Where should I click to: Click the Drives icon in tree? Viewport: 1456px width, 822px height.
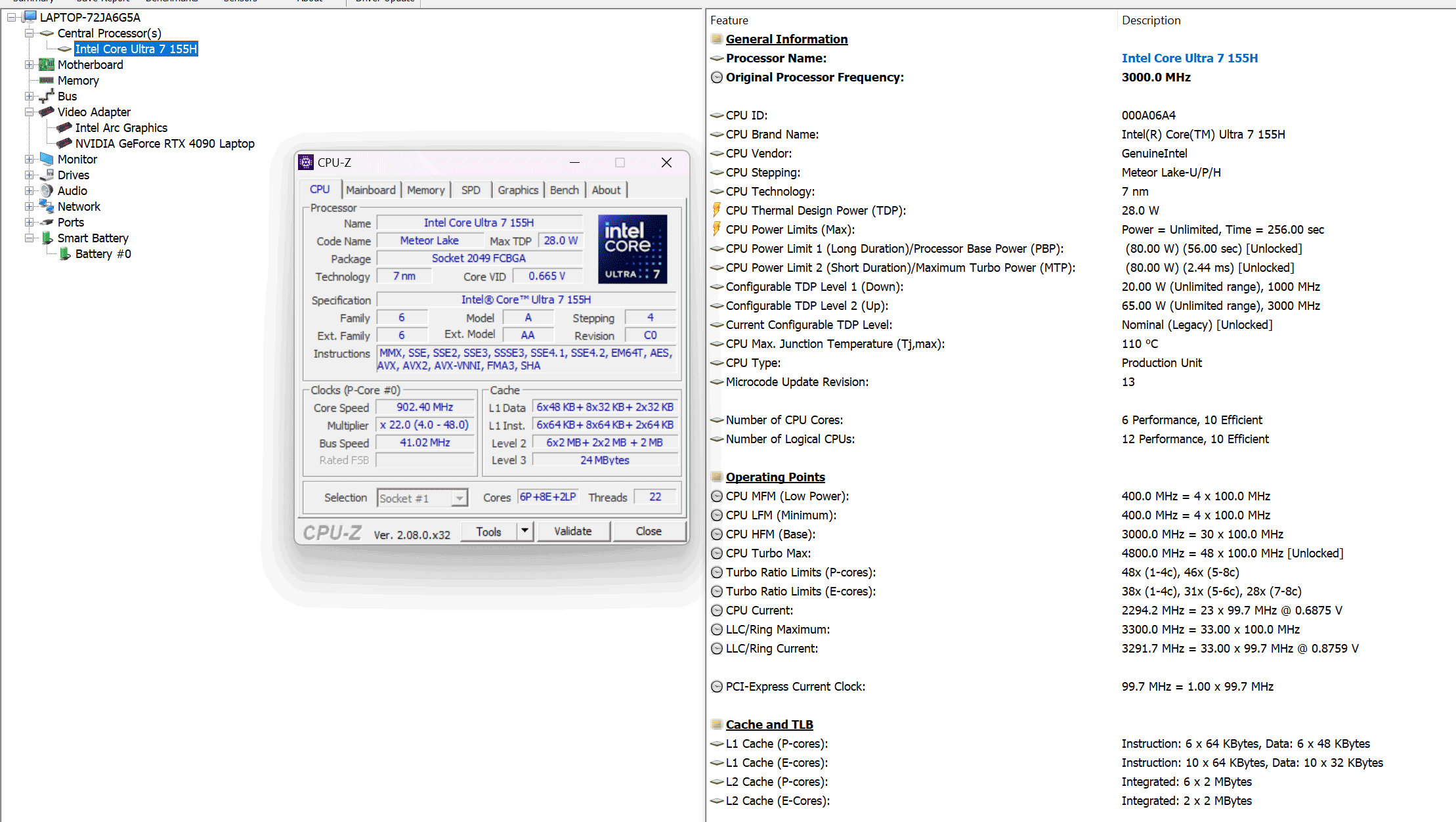[x=47, y=175]
